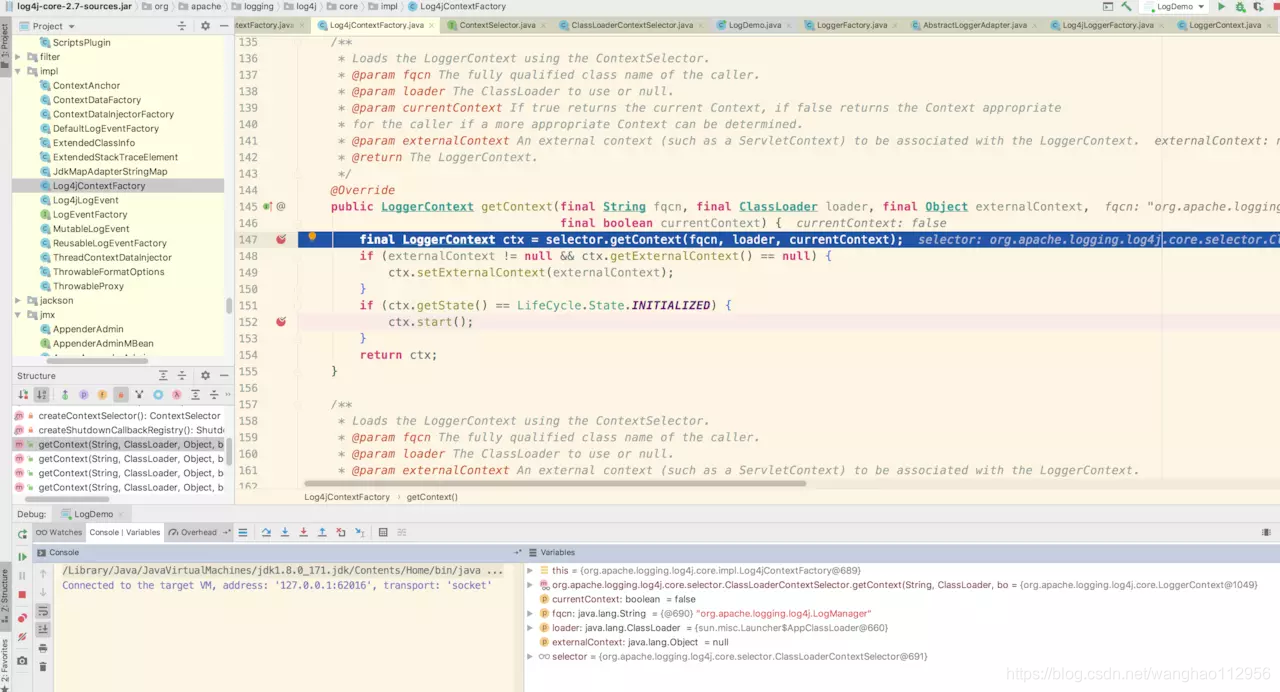Screen dimensions: 1280x692
Task: Select createContextSelector() in Structure list
Action: click(129, 416)
